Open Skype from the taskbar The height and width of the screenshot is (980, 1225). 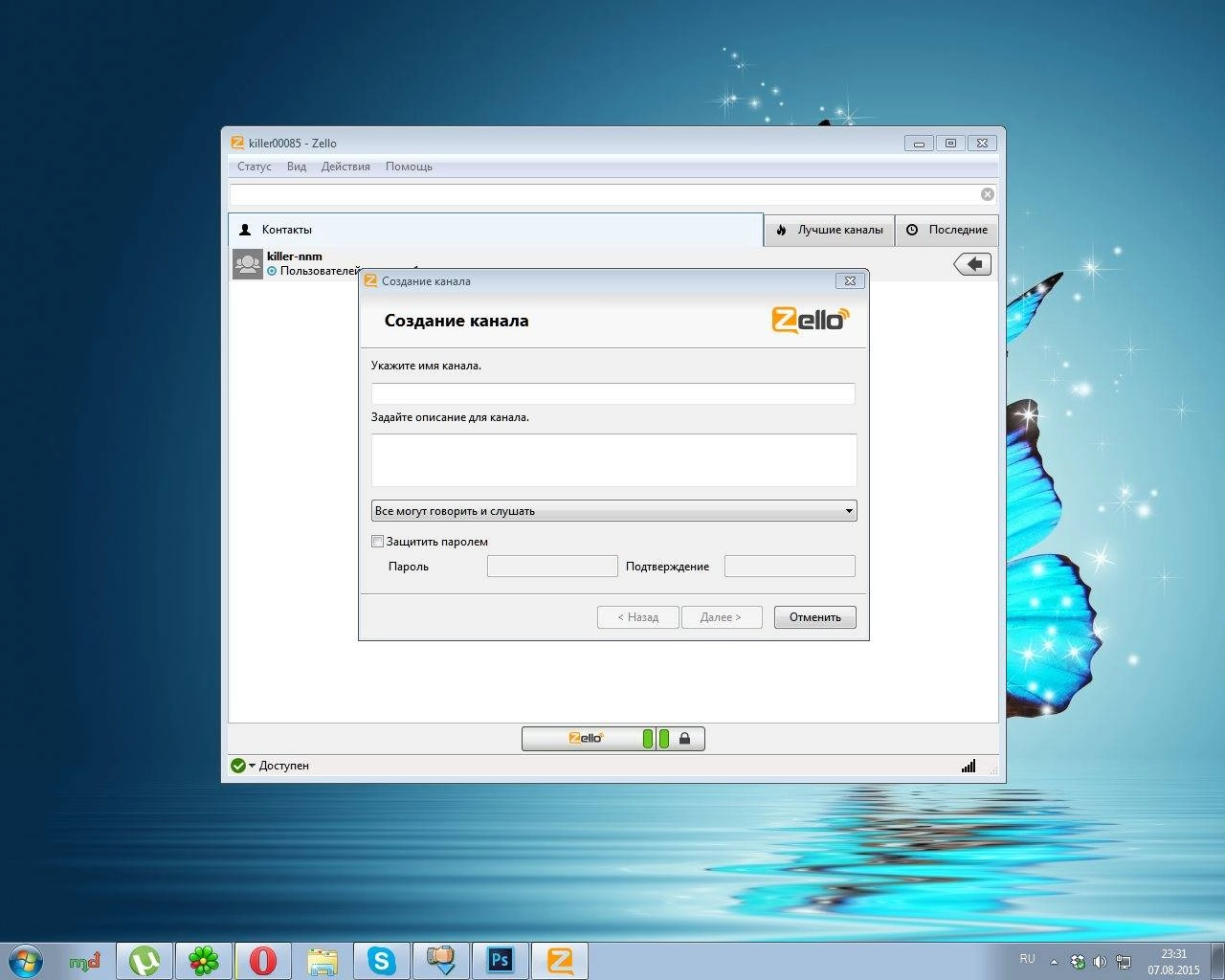(x=382, y=960)
